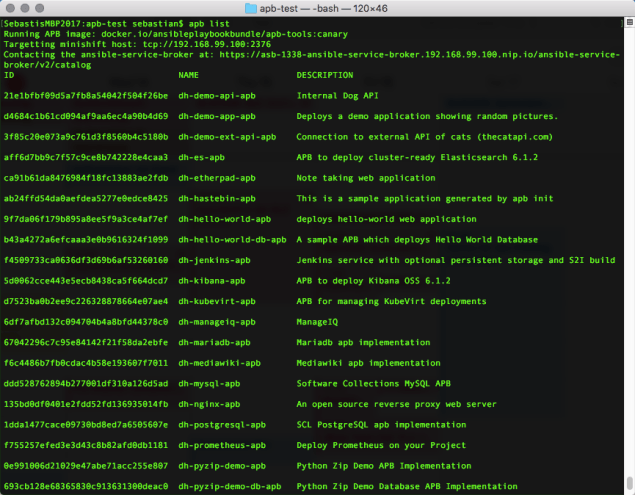635x495 pixels.
Task: Click the scroll marker icon at top right
Action: (x=630, y=22)
